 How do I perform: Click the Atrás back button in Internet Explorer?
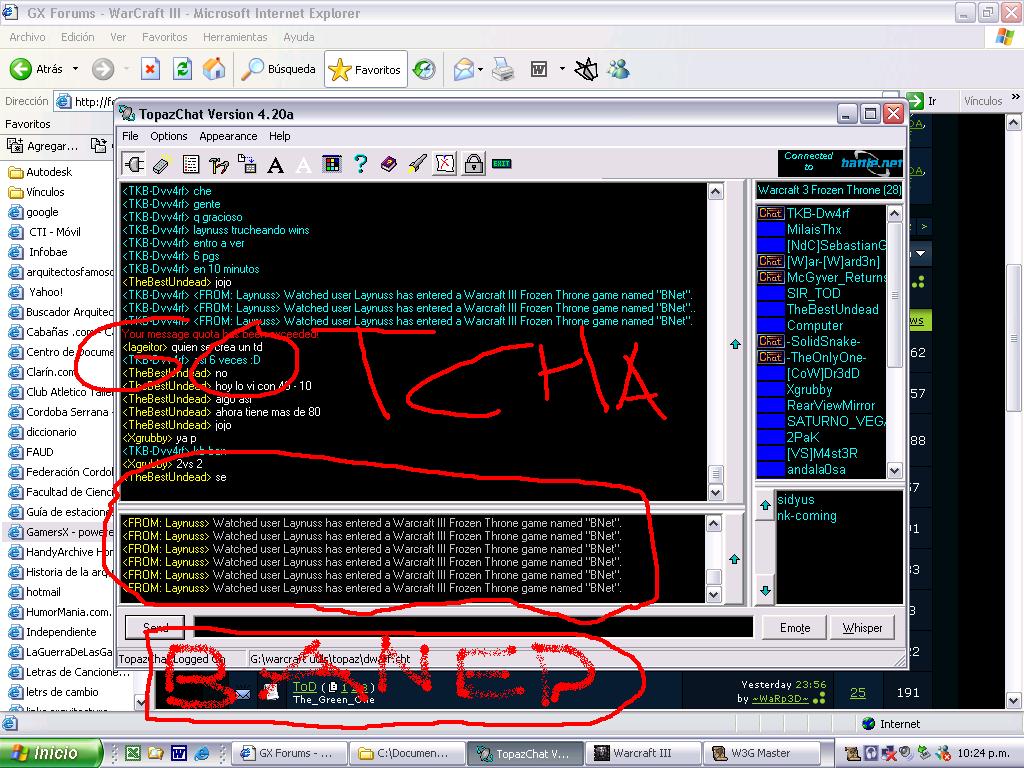pos(37,69)
